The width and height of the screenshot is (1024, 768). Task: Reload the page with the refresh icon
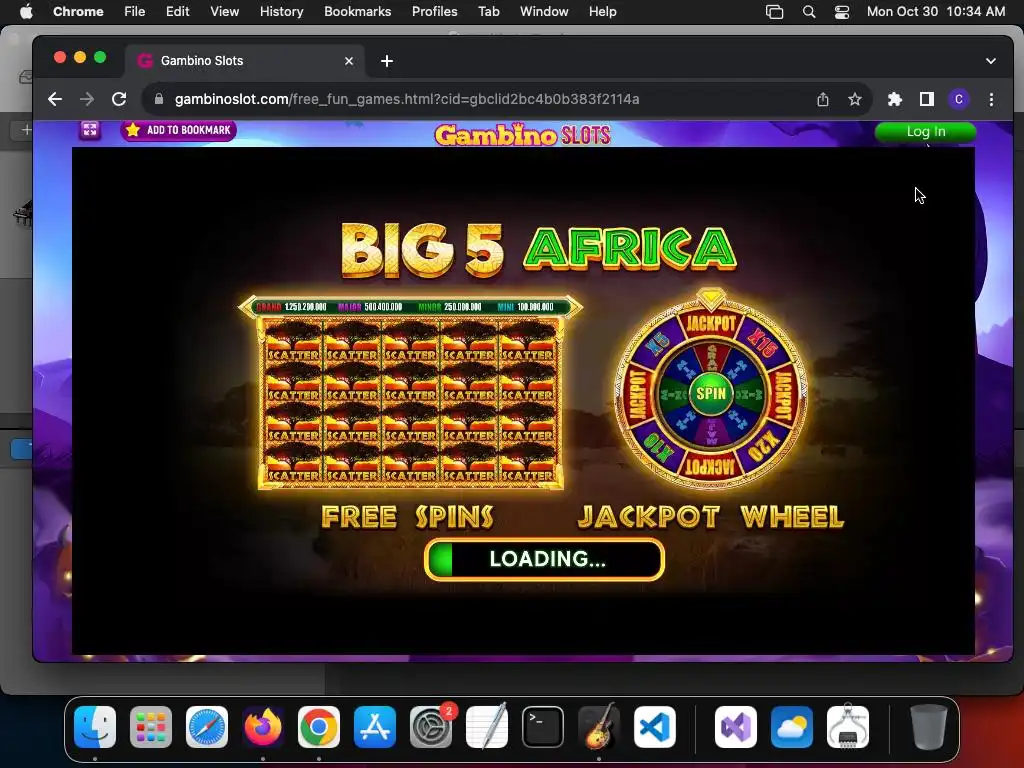point(119,99)
